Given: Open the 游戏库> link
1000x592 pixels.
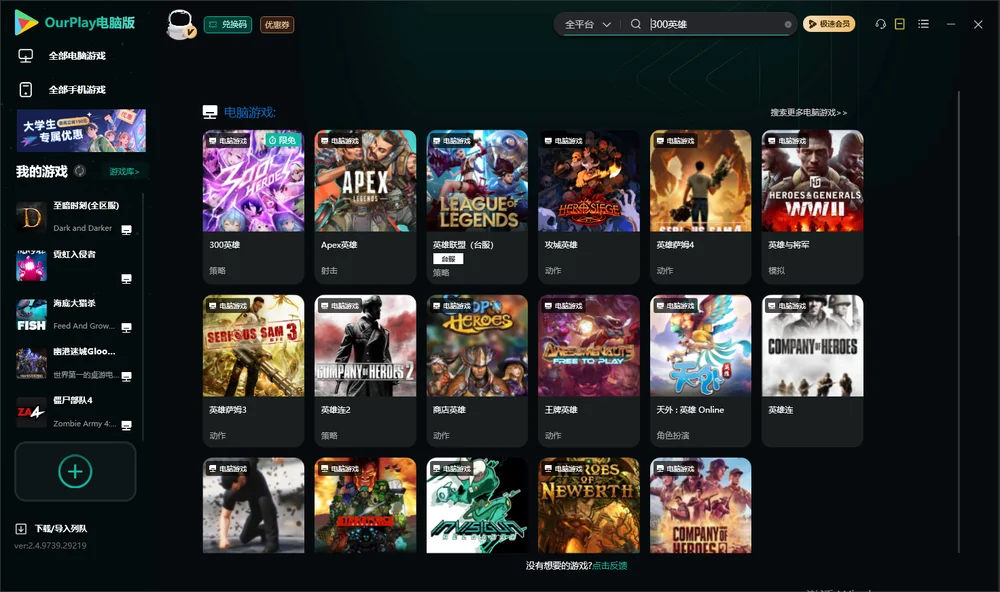Looking at the screenshot, I should pyautogui.click(x=124, y=172).
